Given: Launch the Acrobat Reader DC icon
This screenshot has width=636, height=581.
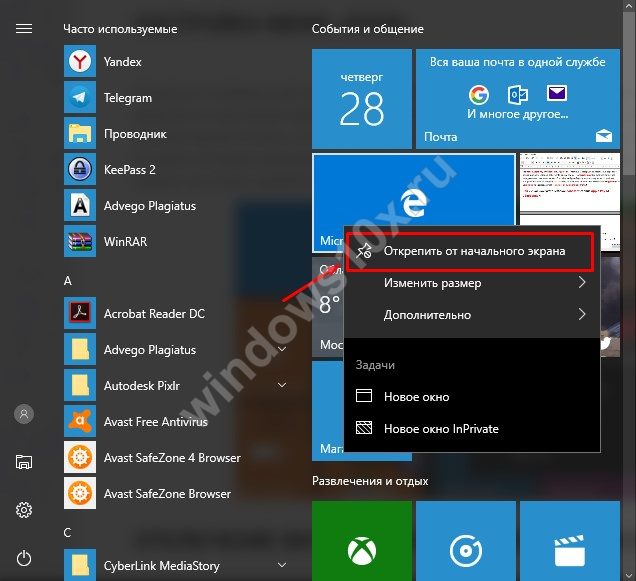Looking at the screenshot, I should [80, 313].
